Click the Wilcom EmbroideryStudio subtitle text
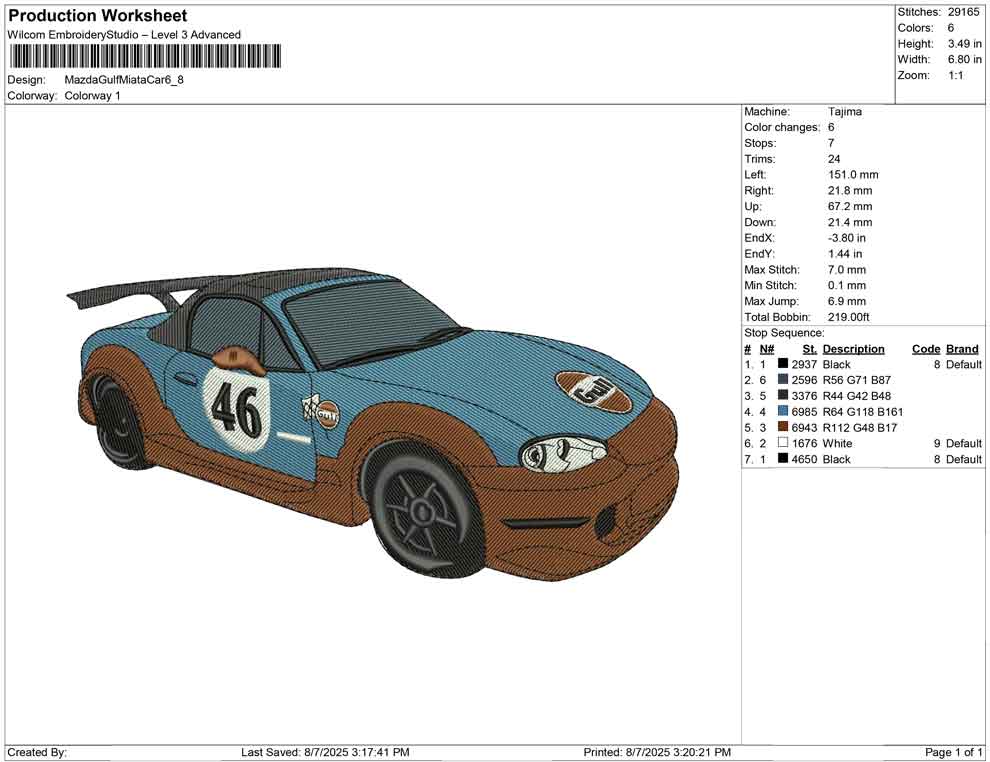The width and height of the screenshot is (990, 762). click(x=124, y=35)
